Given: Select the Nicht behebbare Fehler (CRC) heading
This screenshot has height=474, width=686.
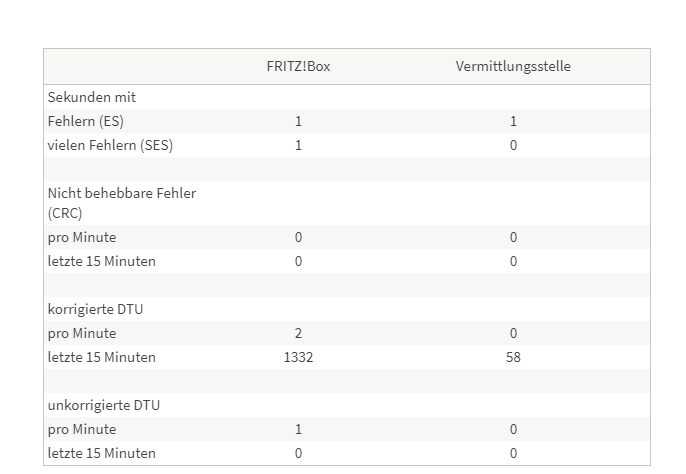Looking at the screenshot, I should click(122, 203).
